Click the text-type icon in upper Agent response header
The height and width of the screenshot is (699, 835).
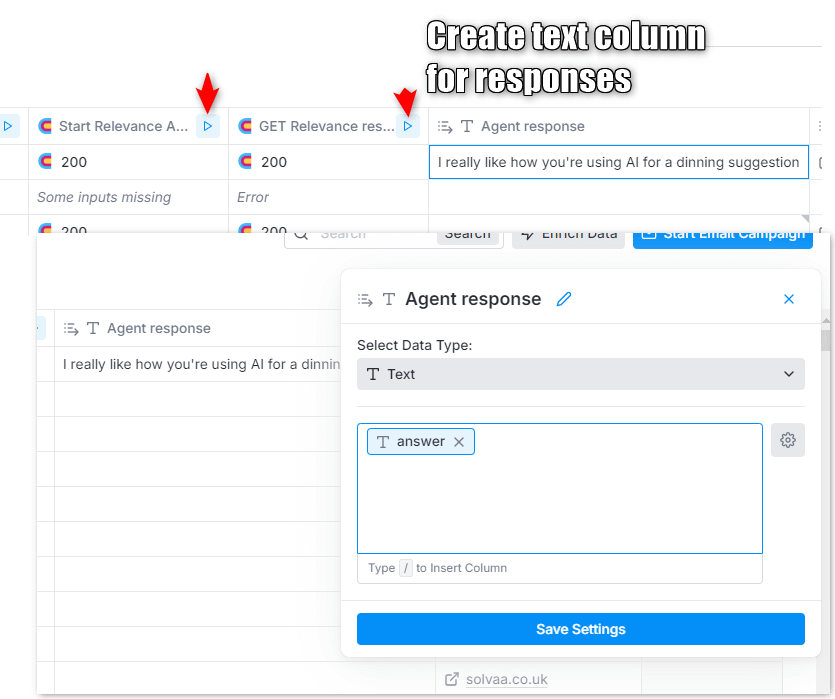(x=467, y=127)
